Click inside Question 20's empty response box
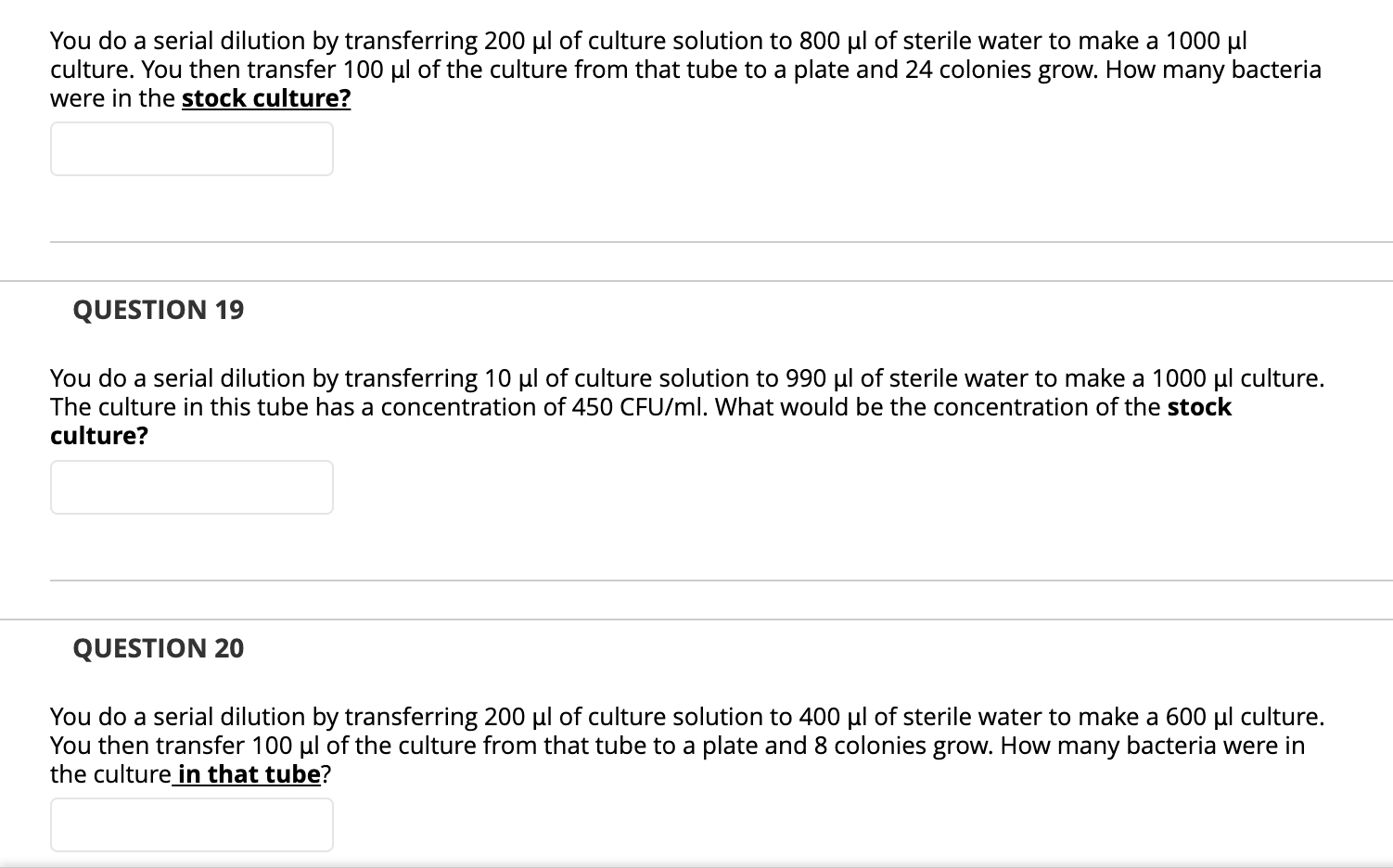 pyautogui.click(x=190, y=823)
